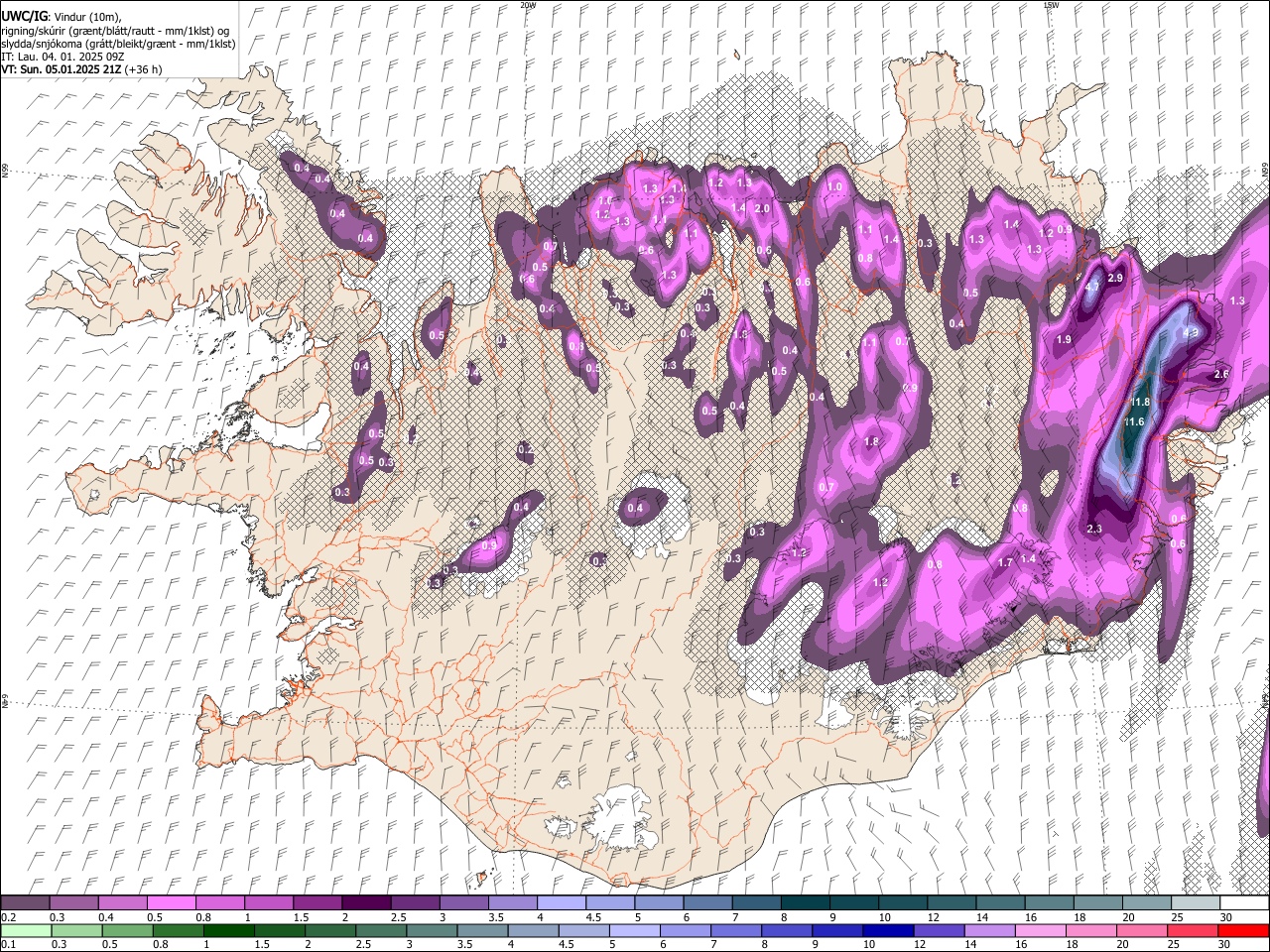1270x952 pixels.
Task: Click the 'slydda/snjókoma' legend description line
Action: (x=118, y=44)
